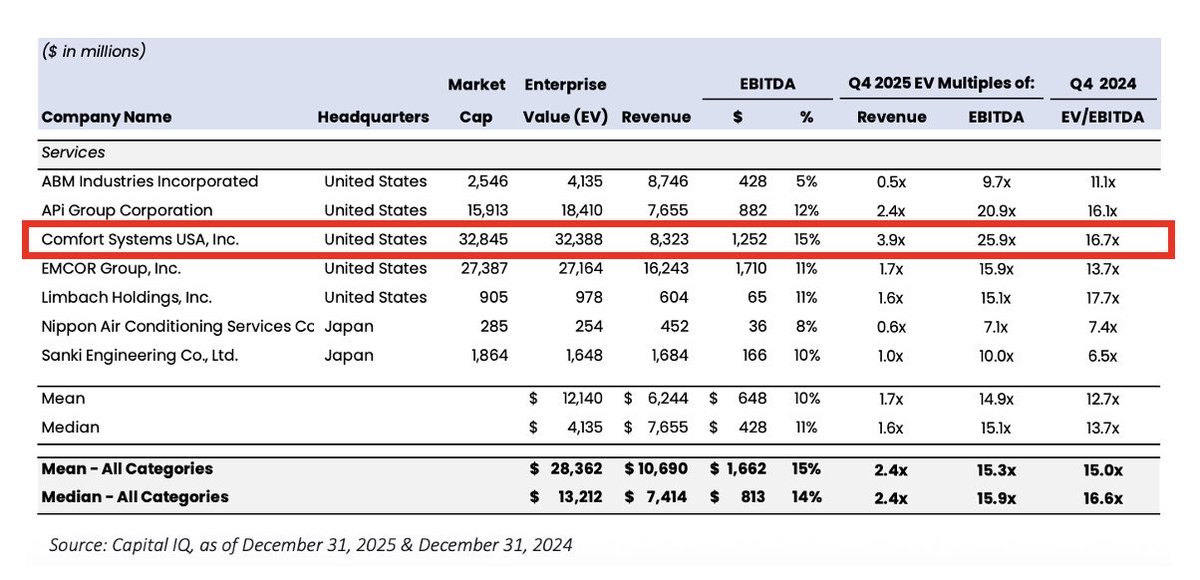Click APi Group market cap 15,913

(485, 211)
